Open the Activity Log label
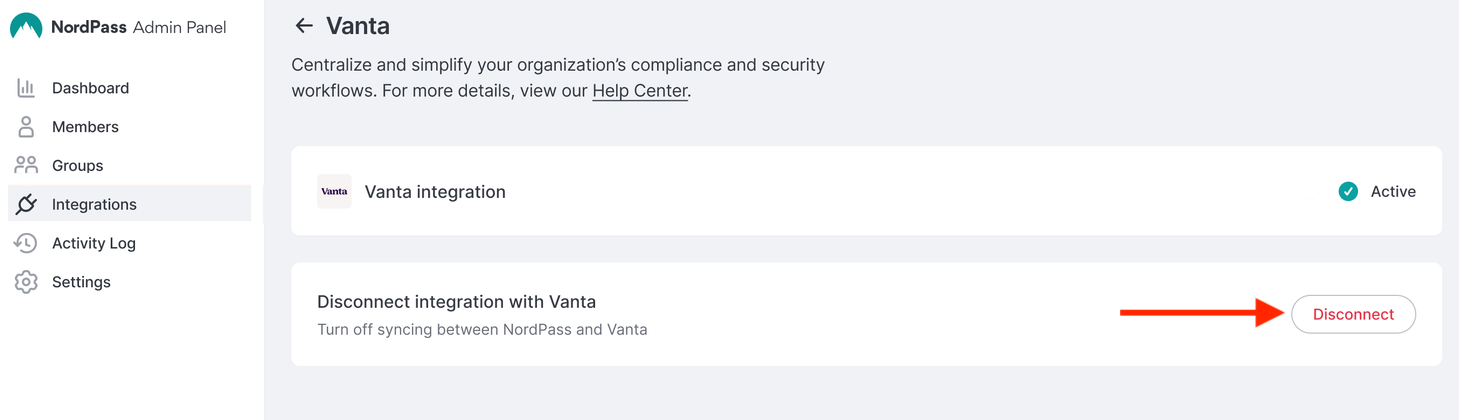This screenshot has height=420, width=1459. [94, 243]
